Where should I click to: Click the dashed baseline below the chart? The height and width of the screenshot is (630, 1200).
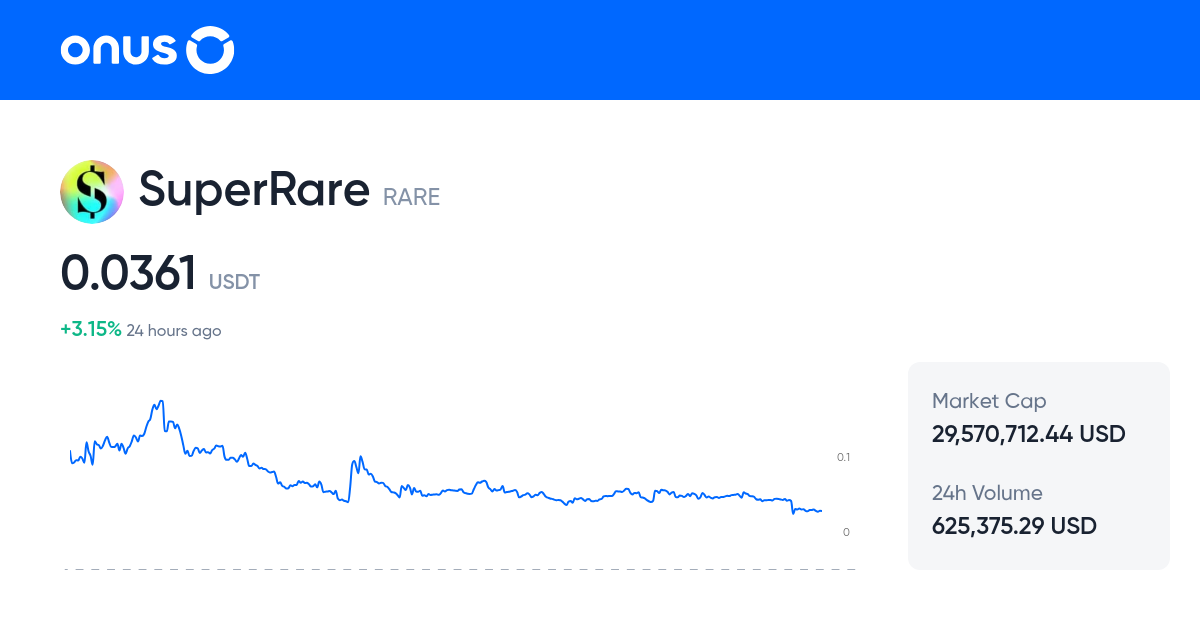pyautogui.click(x=460, y=569)
